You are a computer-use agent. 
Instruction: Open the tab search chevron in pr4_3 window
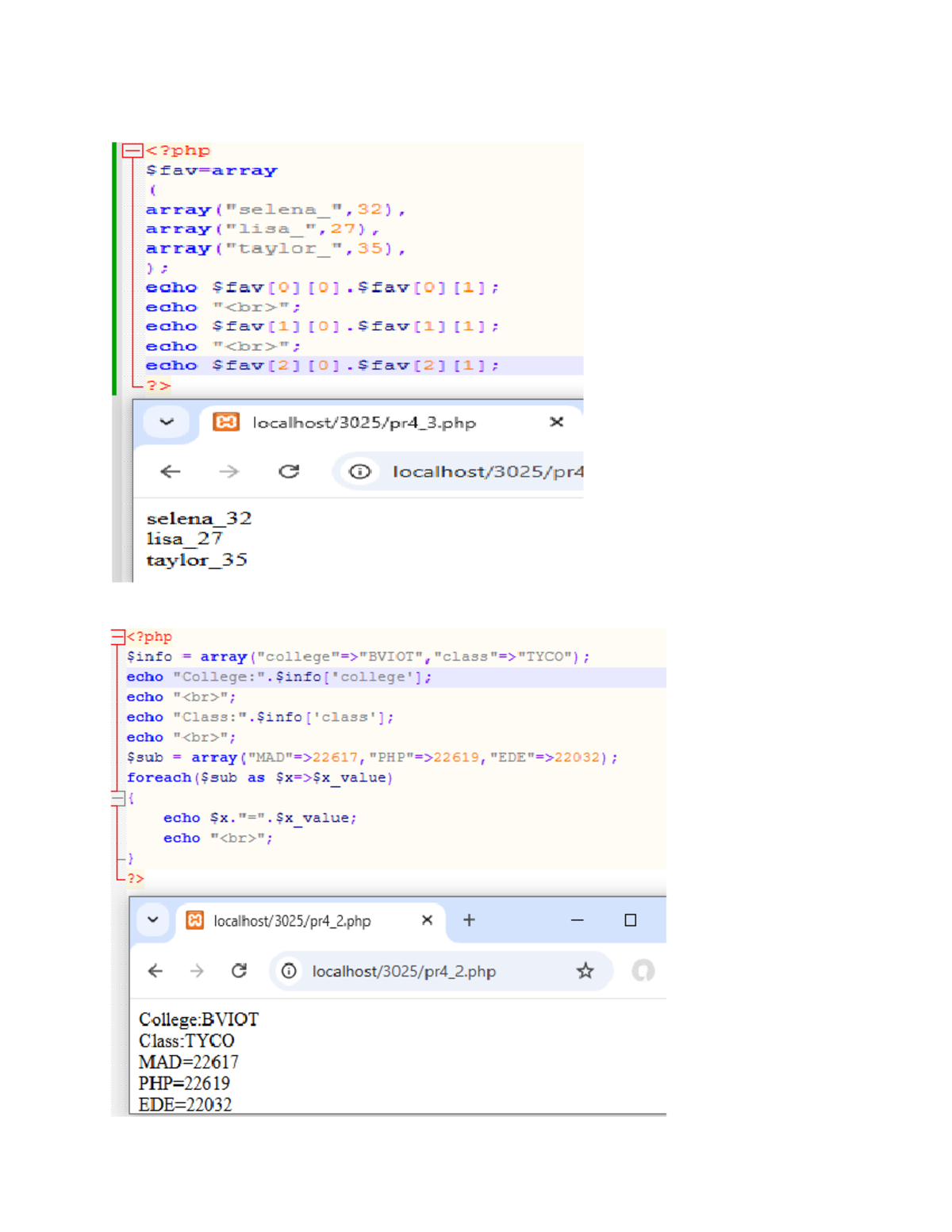tap(165, 421)
